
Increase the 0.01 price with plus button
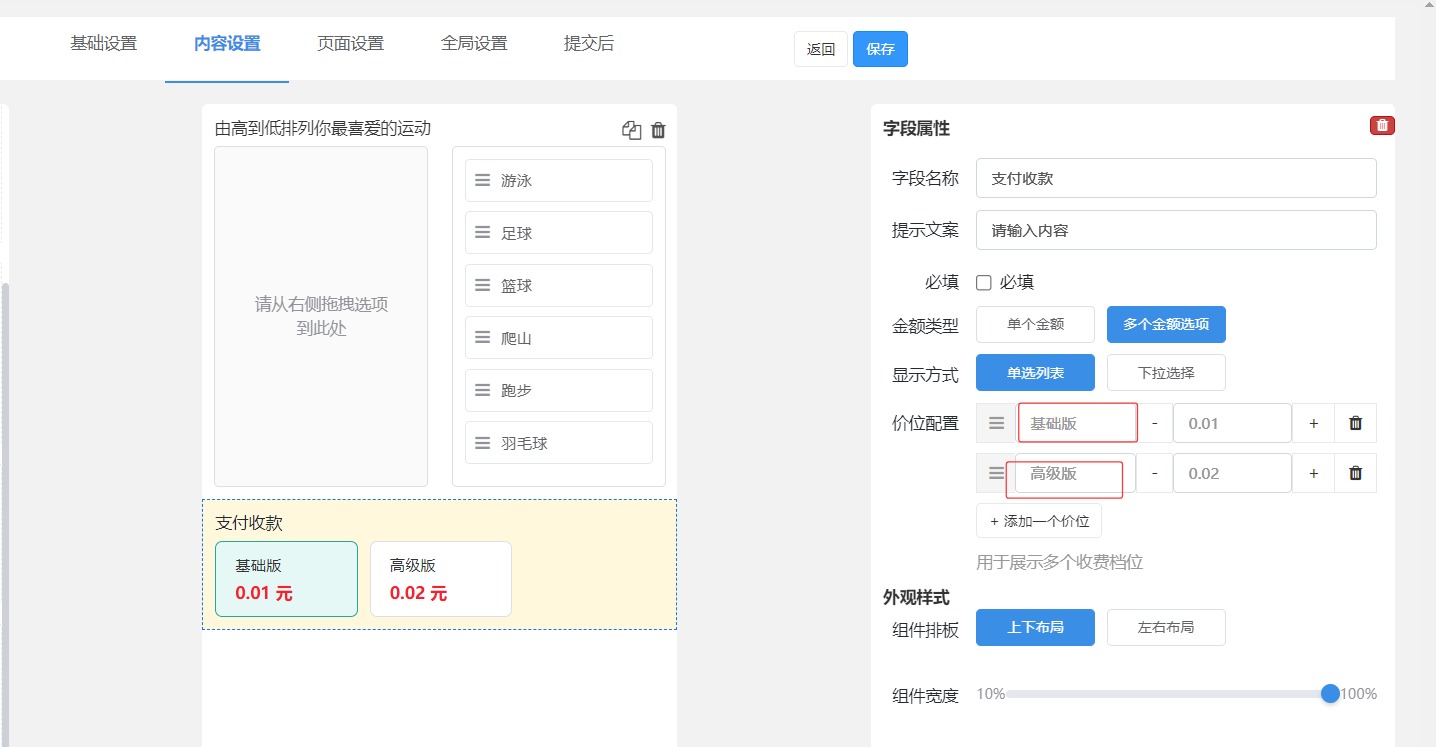pyautogui.click(x=1313, y=423)
